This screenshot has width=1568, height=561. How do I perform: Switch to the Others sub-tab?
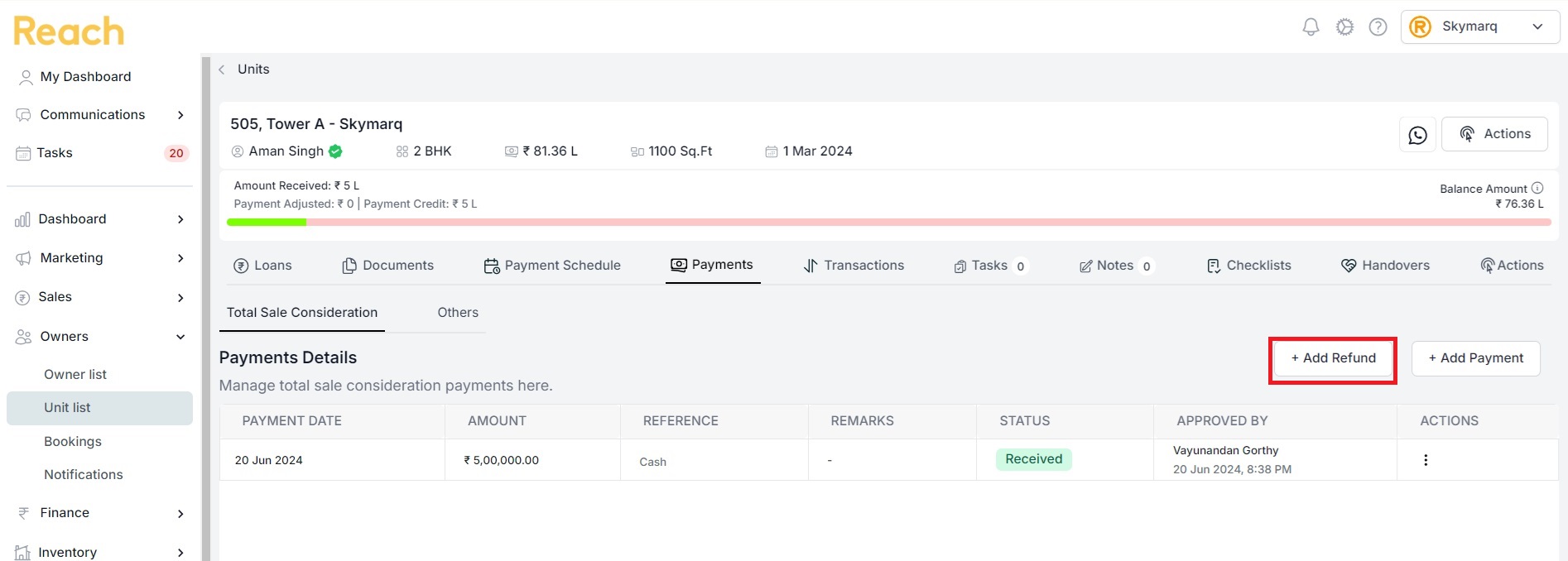pyautogui.click(x=458, y=313)
